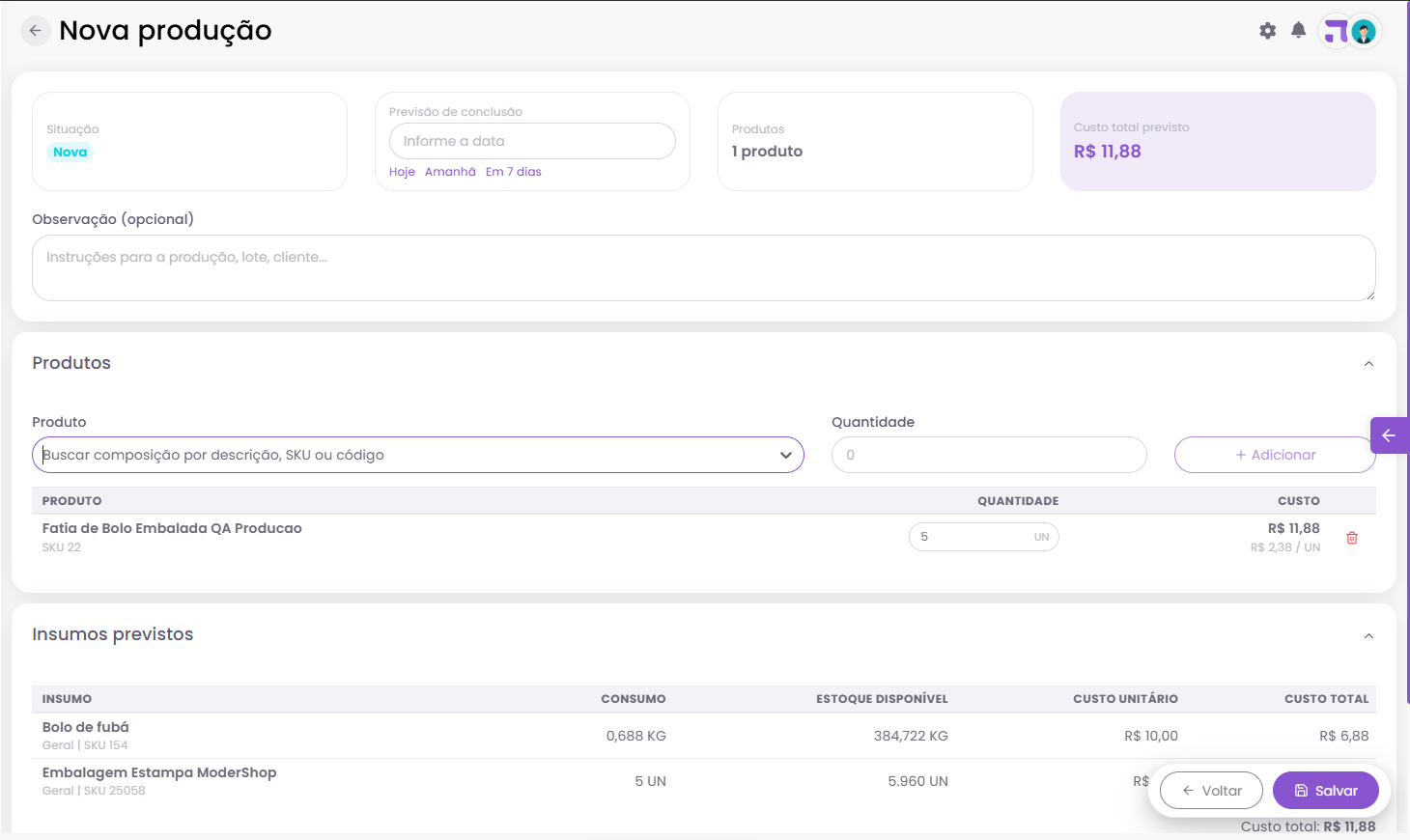Edit the quantity 5 UN field
Screen dimensions: 1410x840
(983, 537)
